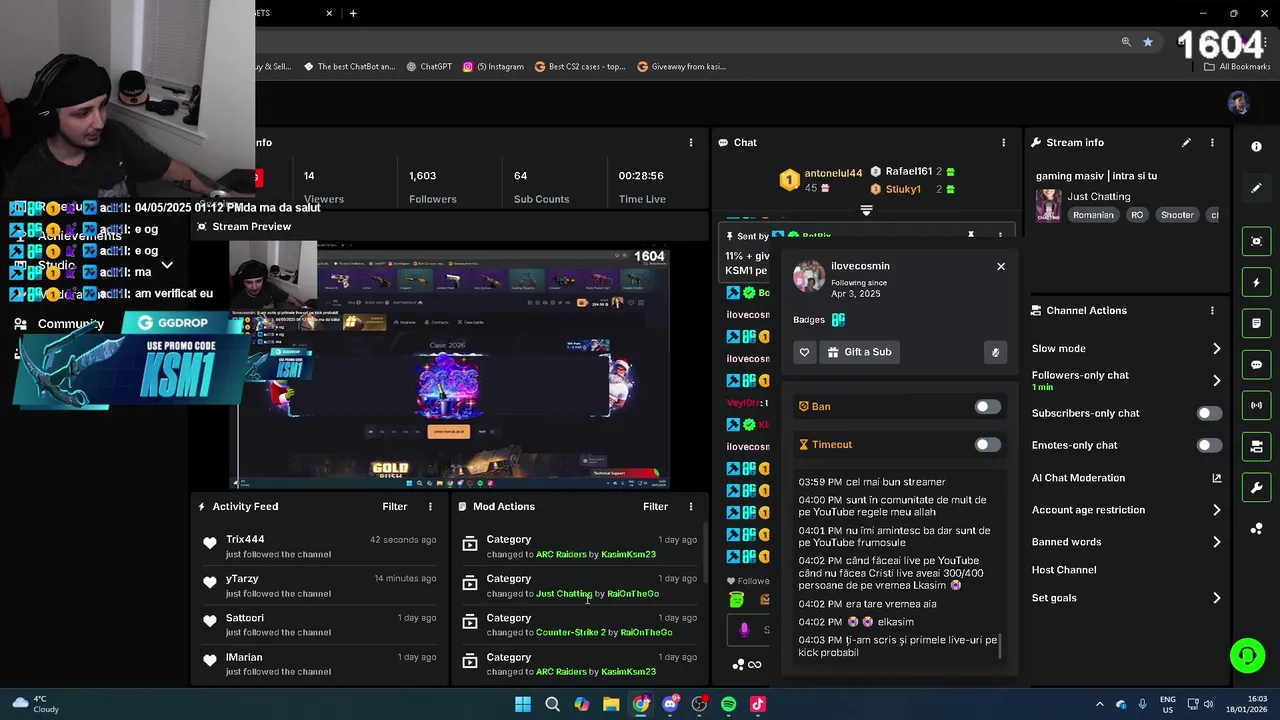Expand Slow mode settings

tap(1216, 349)
